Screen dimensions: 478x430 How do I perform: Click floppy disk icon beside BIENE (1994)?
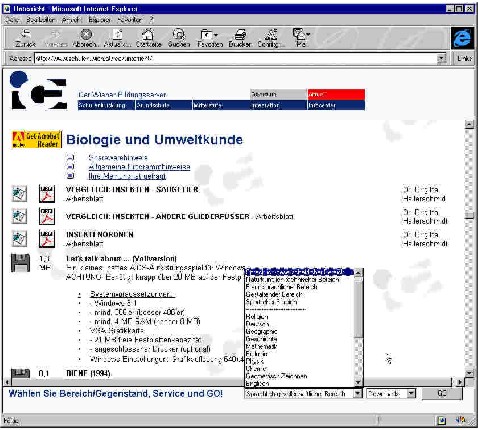click(x=20, y=373)
